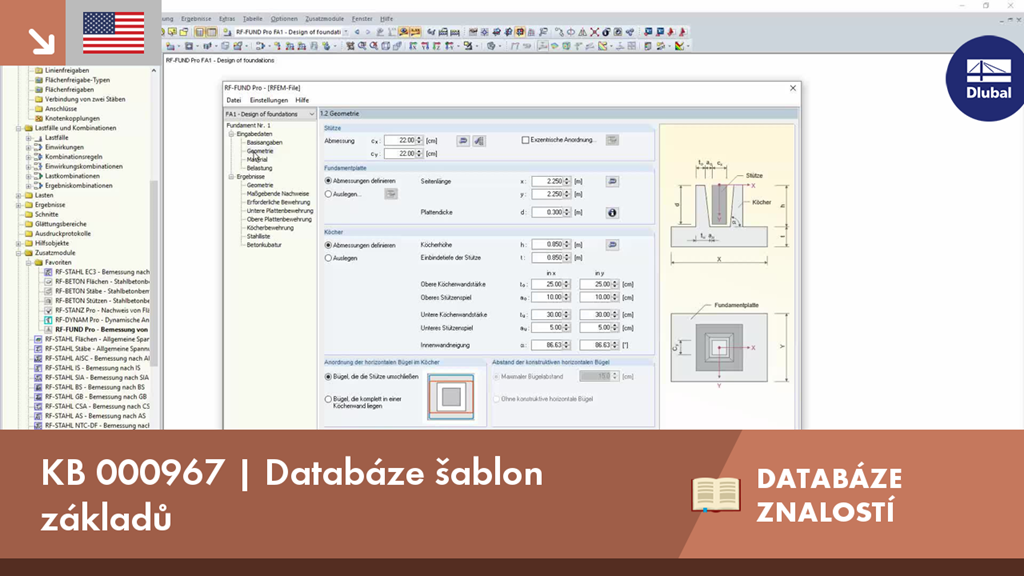This screenshot has width=1024, height=576.
Task: Open Tabelle menu in main menu bar
Action: pos(252,19)
